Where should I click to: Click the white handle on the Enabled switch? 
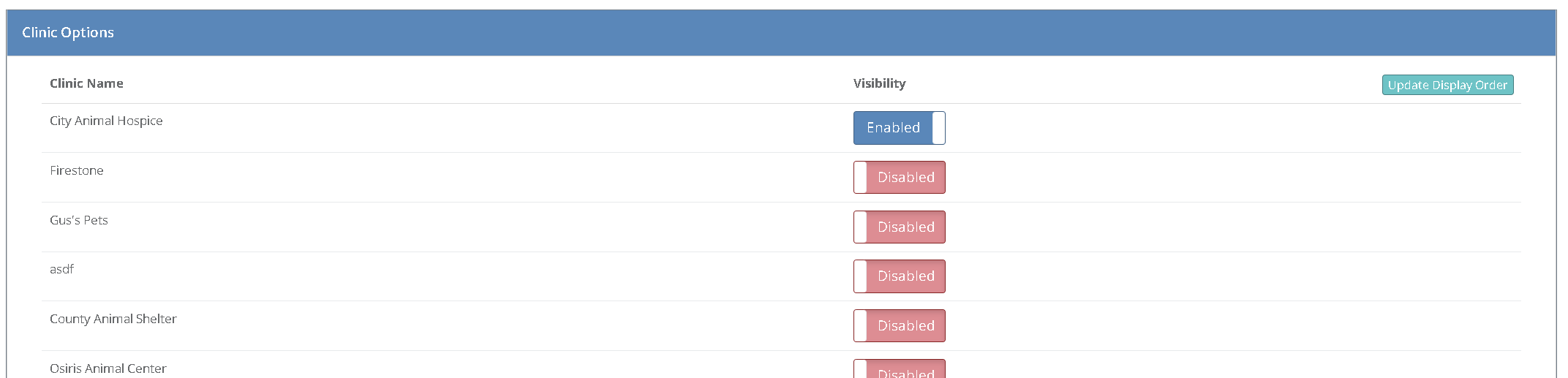pyautogui.click(x=938, y=128)
